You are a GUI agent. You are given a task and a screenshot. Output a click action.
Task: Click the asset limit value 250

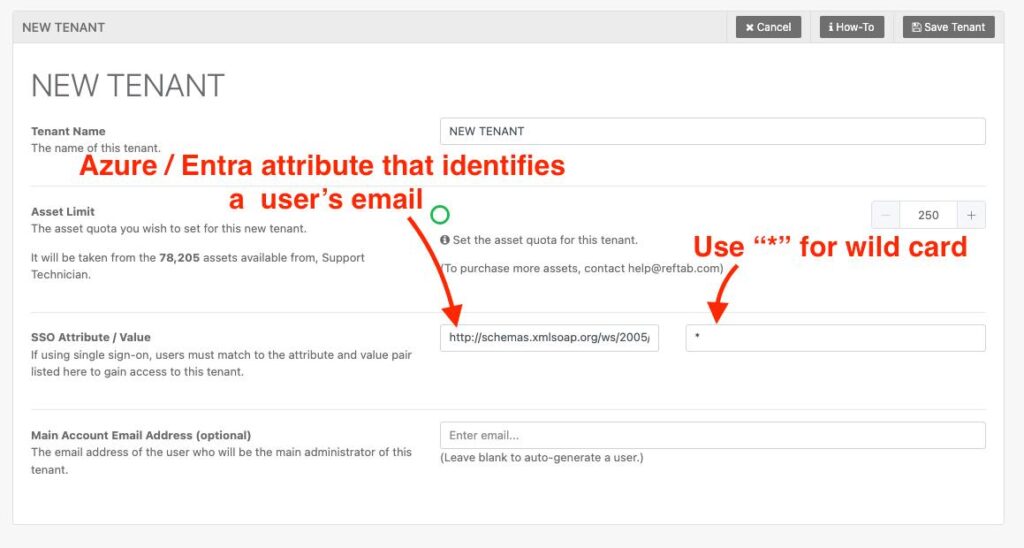click(928, 215)
